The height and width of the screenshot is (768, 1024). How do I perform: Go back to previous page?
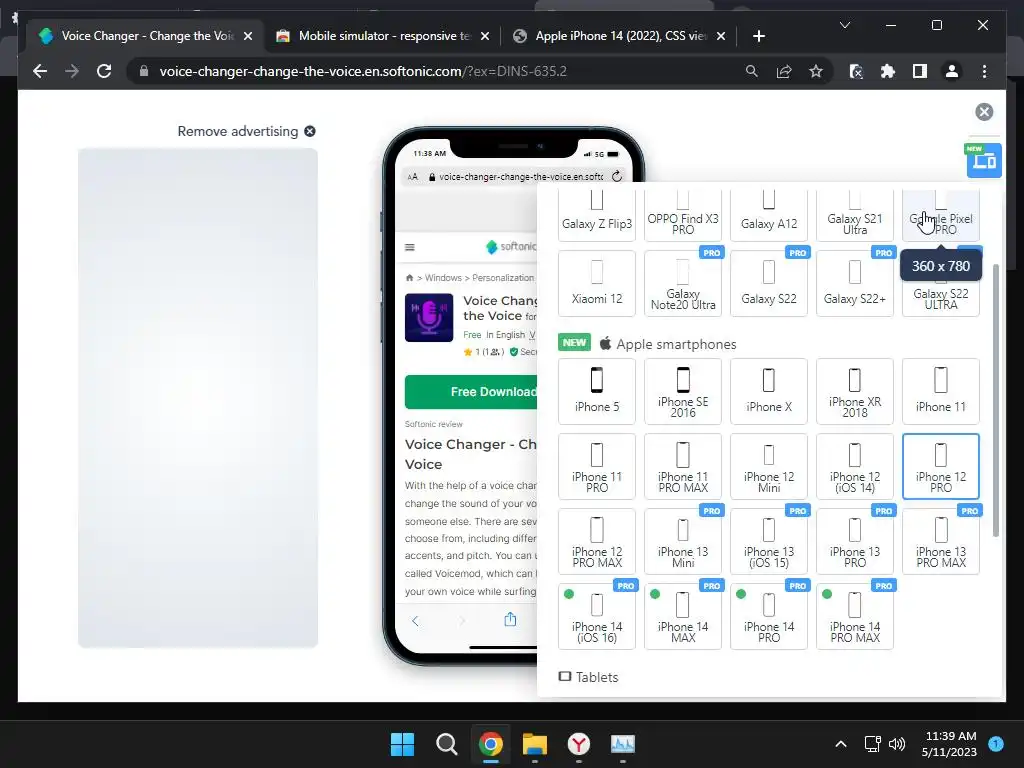tap(40, 71)
